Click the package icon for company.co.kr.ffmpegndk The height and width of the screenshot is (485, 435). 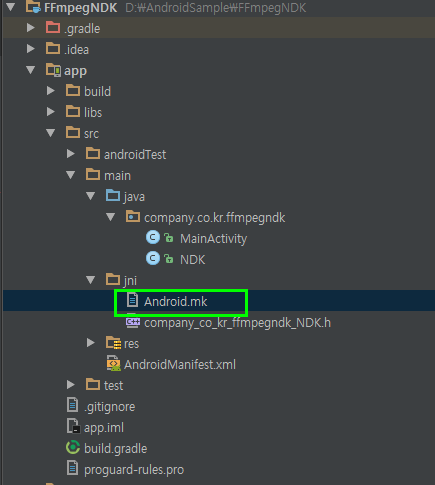pos(133,216)
